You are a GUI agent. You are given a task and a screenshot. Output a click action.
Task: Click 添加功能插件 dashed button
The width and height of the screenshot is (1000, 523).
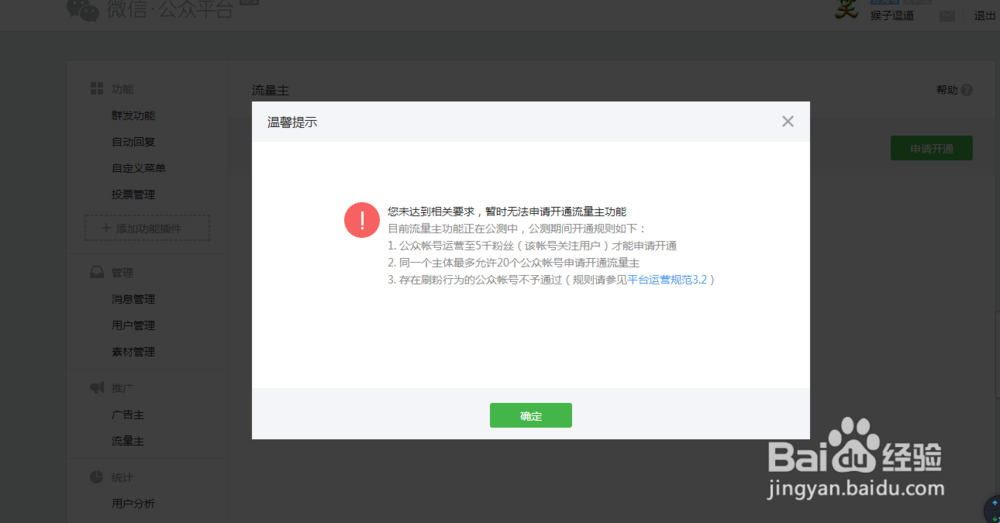(x=147, y=228)
